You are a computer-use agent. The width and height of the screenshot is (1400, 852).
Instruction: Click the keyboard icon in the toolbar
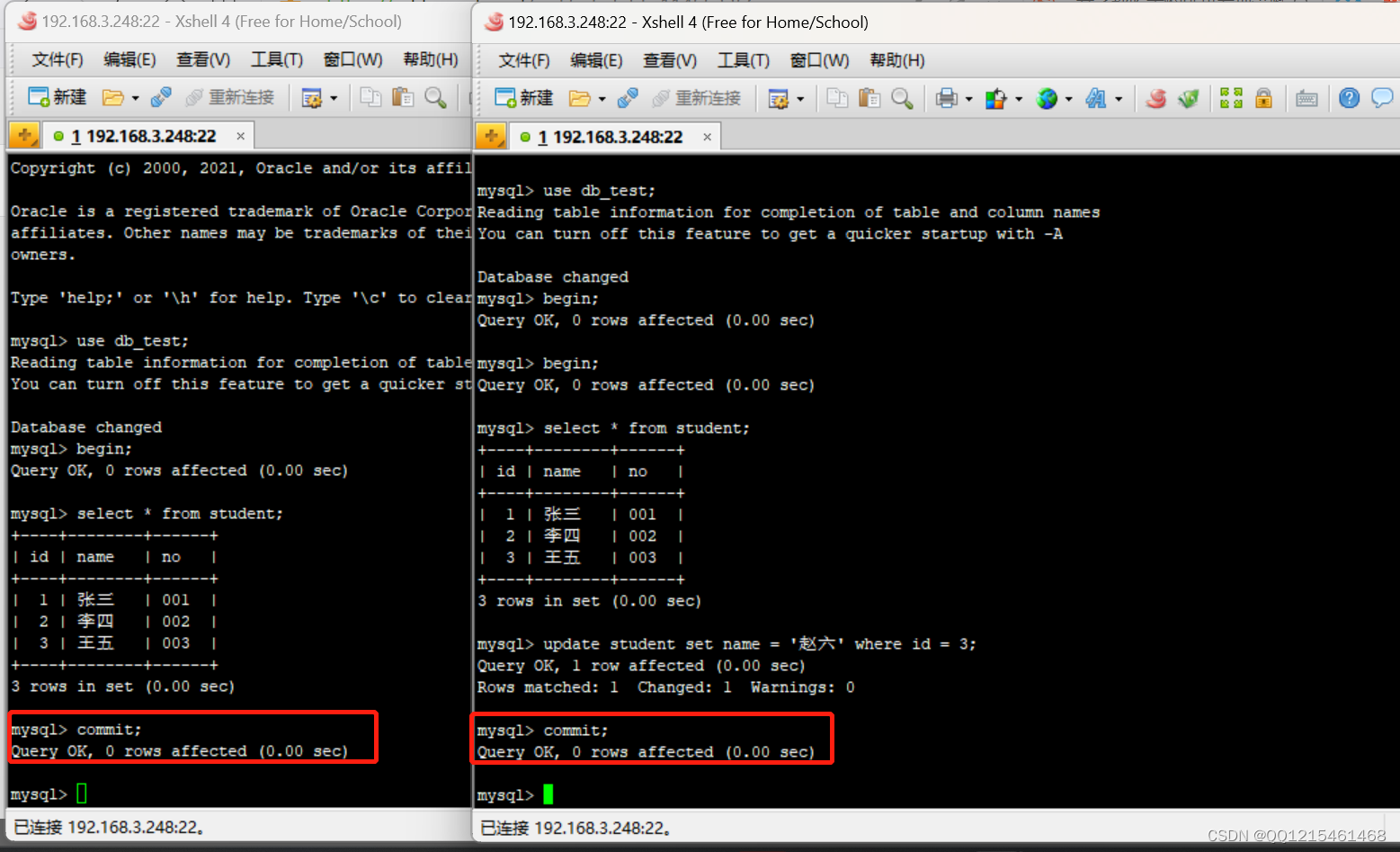click(1306, 98)
